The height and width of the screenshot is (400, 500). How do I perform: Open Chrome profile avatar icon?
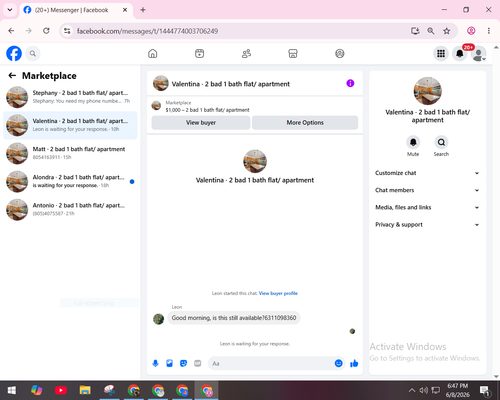(471, 31)
